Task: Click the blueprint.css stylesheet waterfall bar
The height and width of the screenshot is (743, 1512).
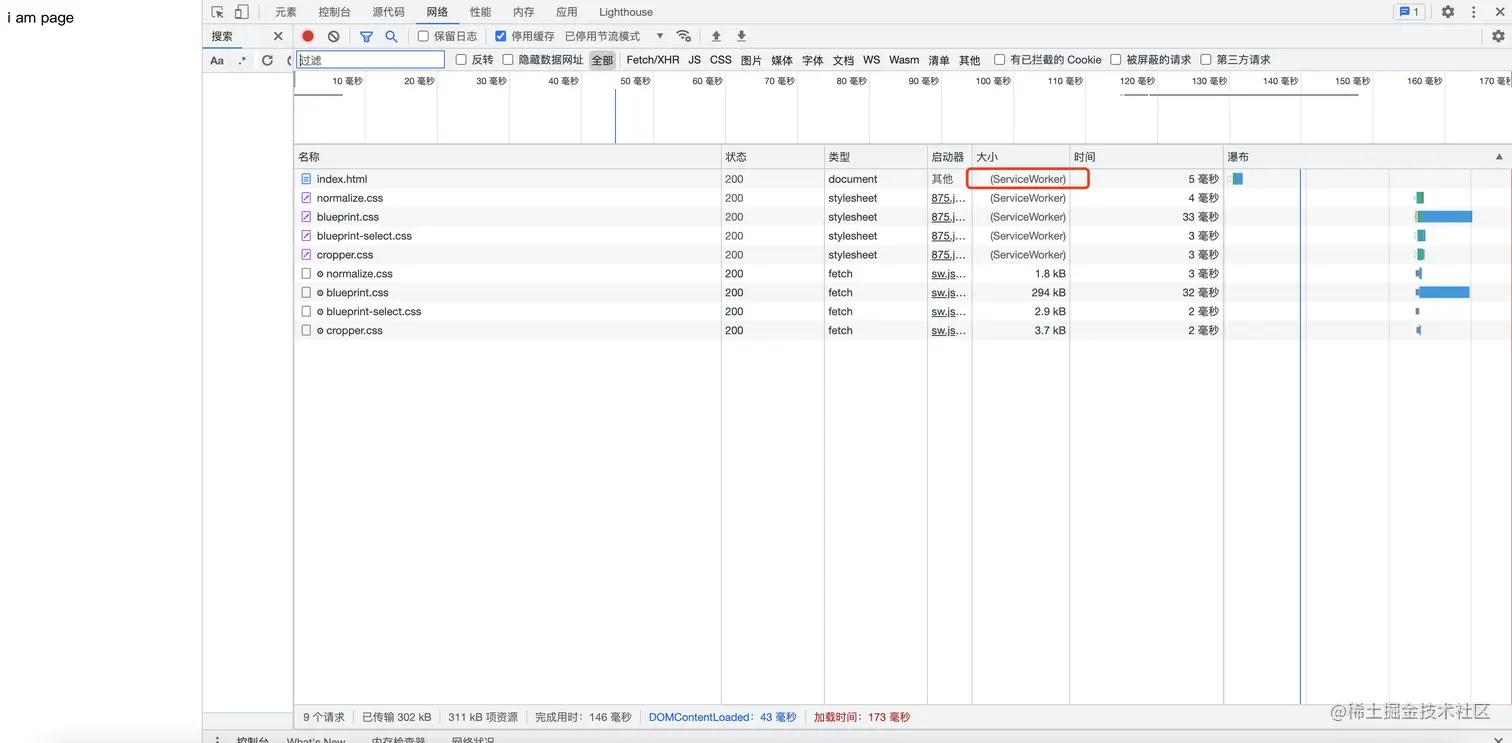Action: coord(1444,217)
